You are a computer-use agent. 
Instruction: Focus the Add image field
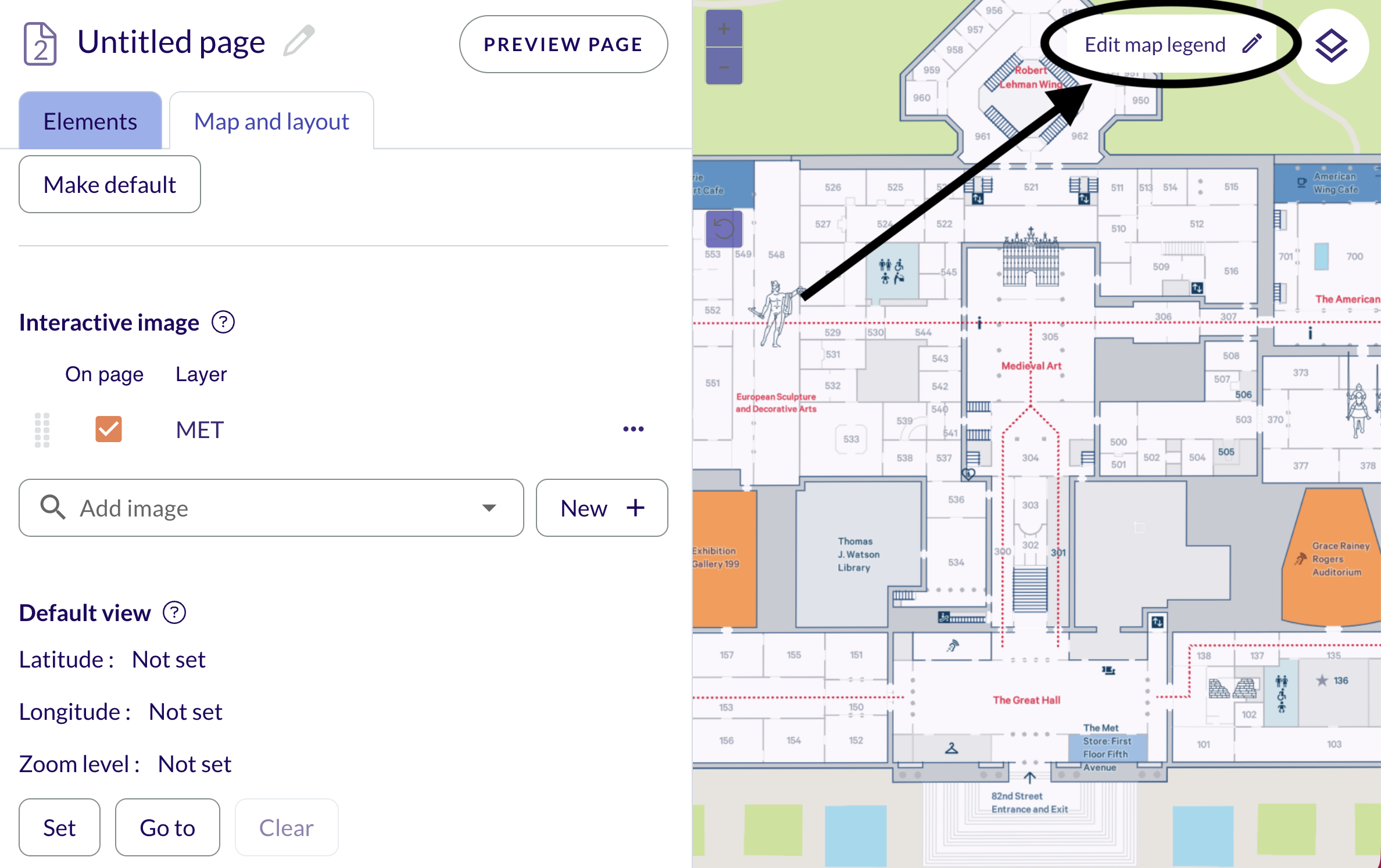[271, 508]
